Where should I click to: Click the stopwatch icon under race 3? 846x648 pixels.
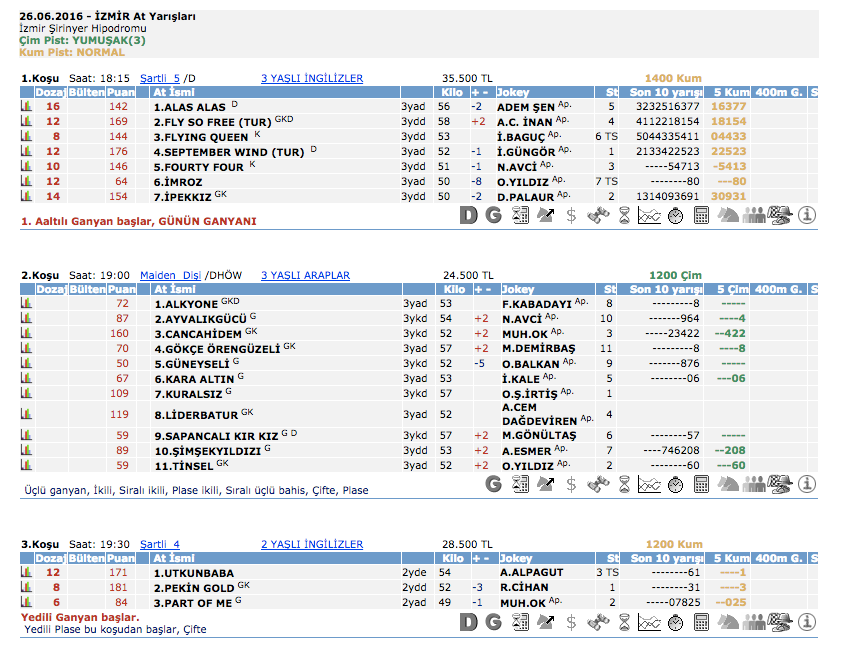pyautogui.click(x=675, y=622)
